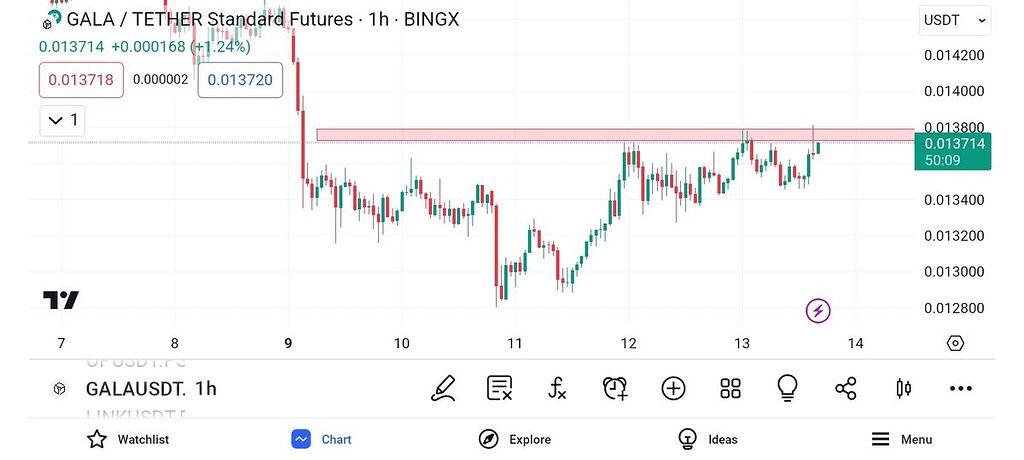Viewport: 1024px width, 460px height.
Task: Open the indicators fx icon
Action: [557, 388]
